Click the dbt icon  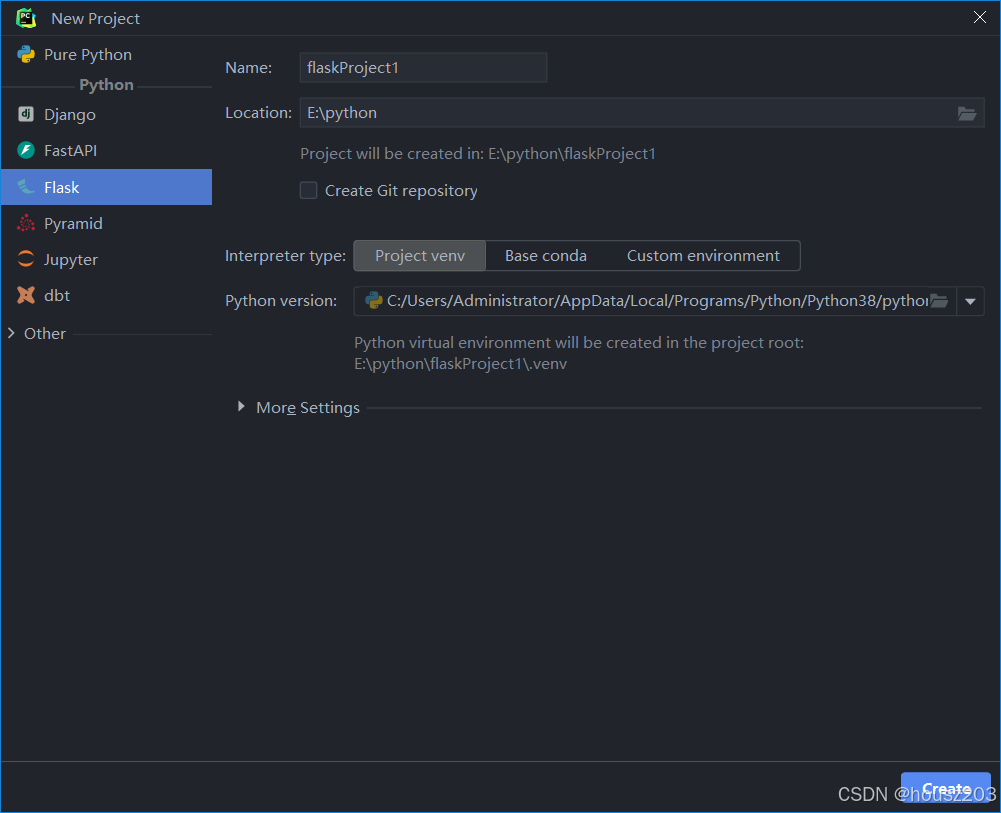pos(24,295)
